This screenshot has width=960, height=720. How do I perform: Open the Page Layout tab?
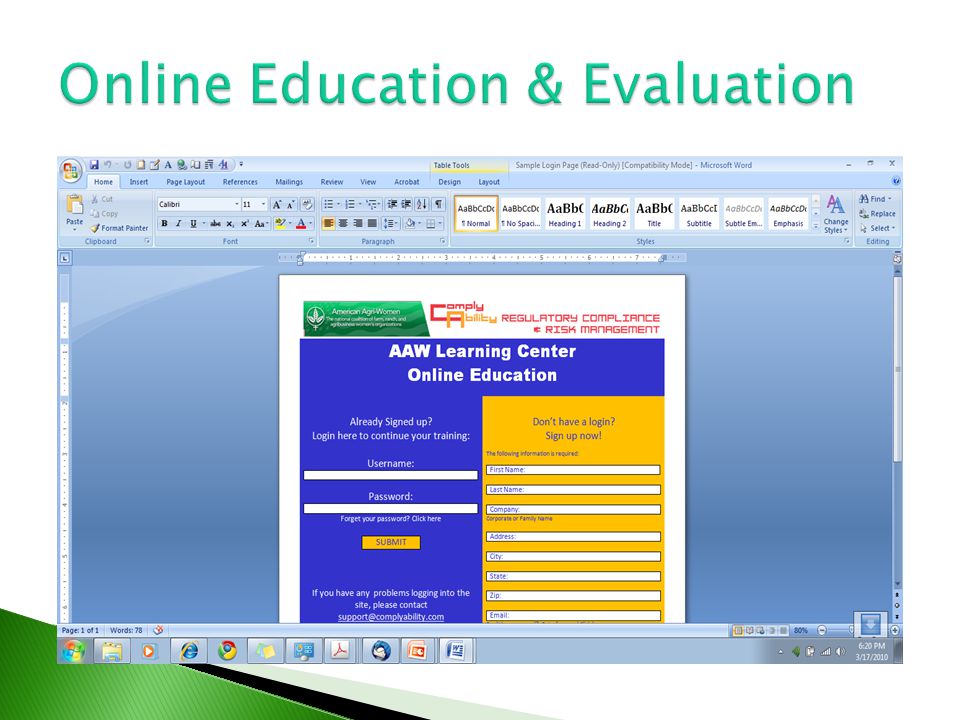(186, 182)
